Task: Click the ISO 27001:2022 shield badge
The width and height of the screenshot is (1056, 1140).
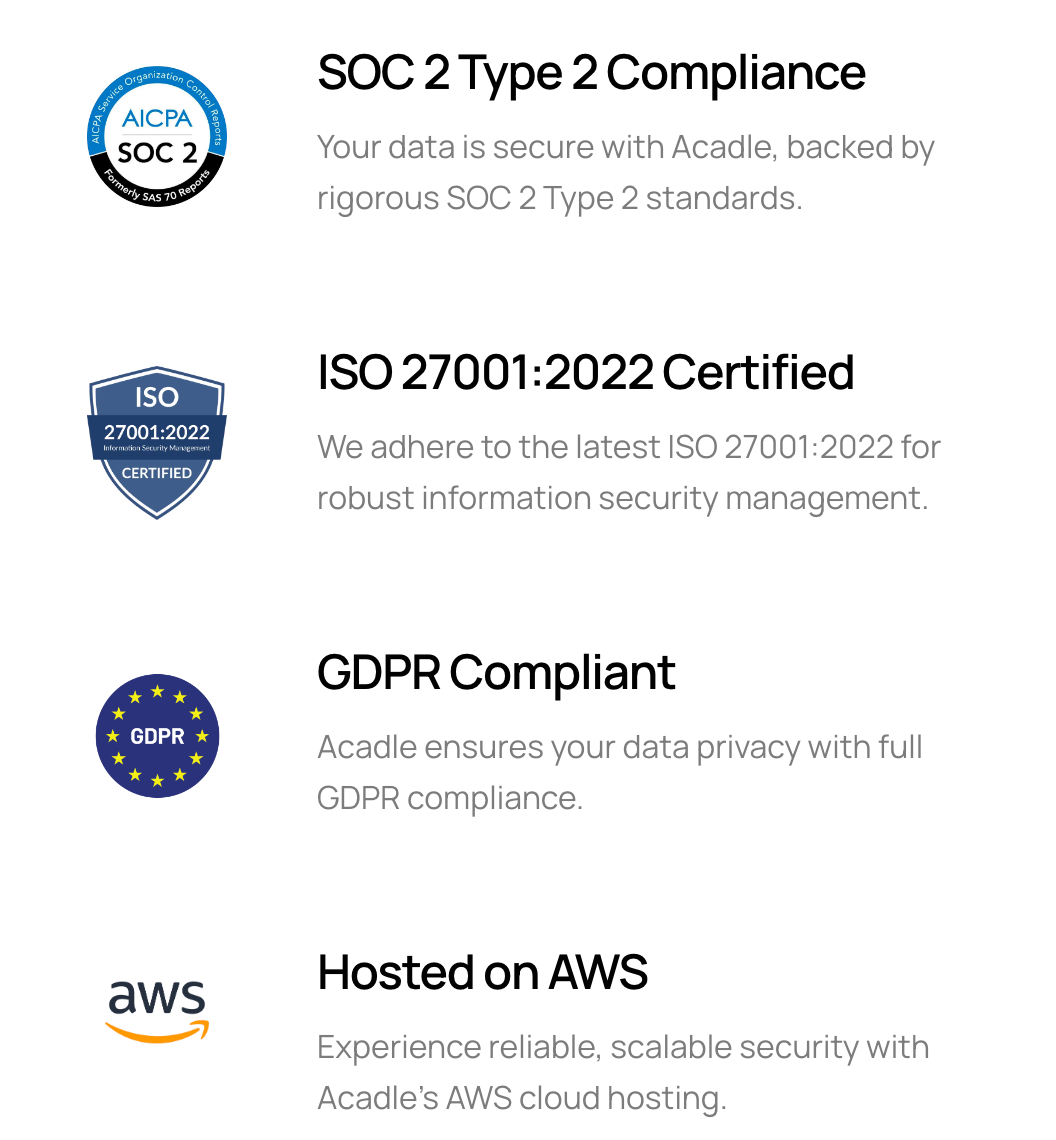Action: coord(157,441)
